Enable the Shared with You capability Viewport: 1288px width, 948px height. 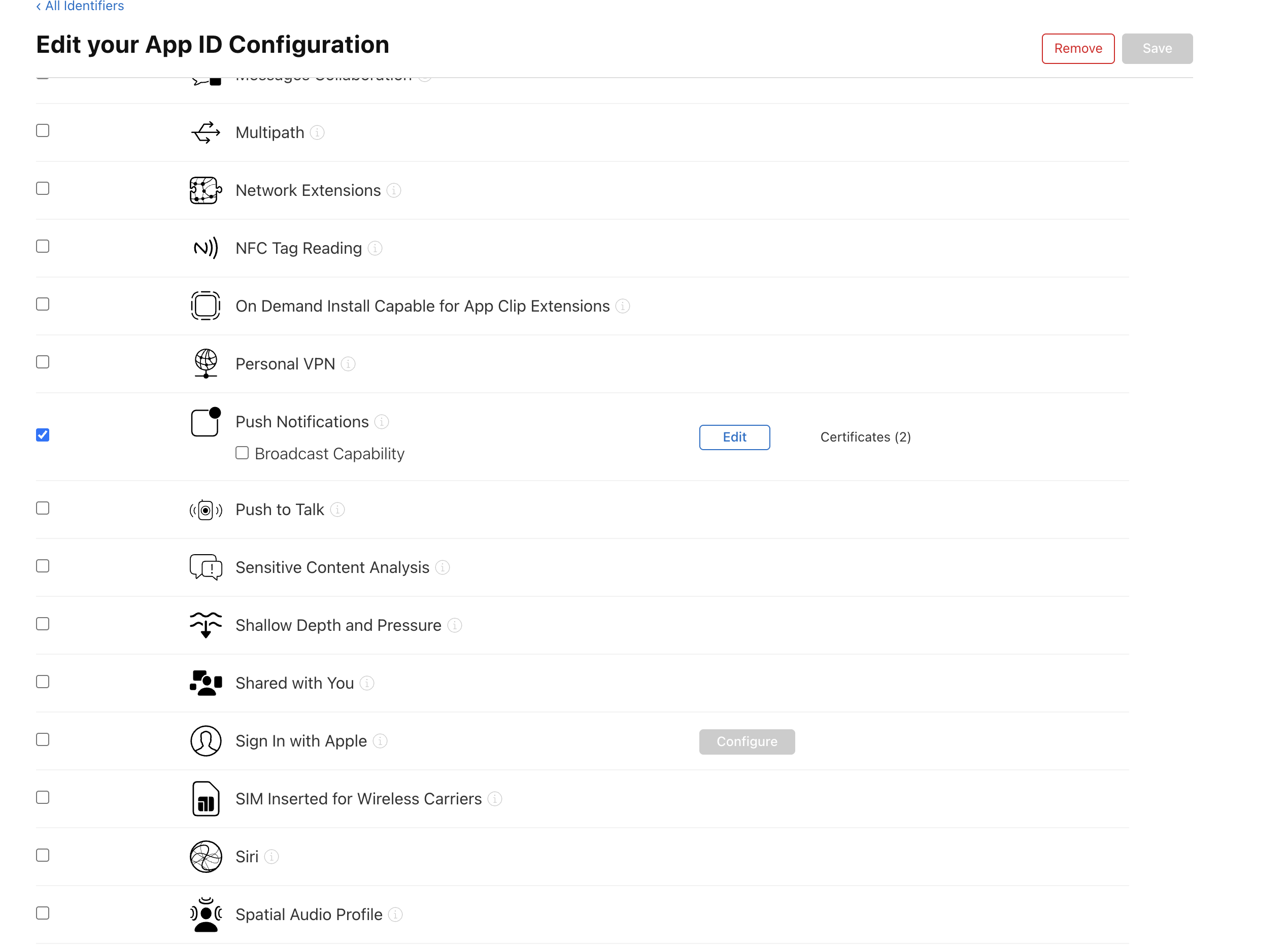[43, 682]
